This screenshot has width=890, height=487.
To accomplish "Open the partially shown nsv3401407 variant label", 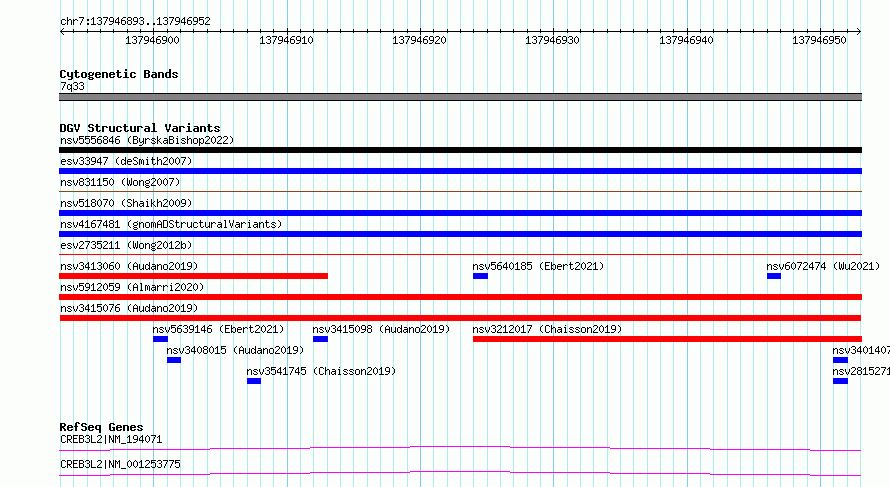I will pos(861,350).
